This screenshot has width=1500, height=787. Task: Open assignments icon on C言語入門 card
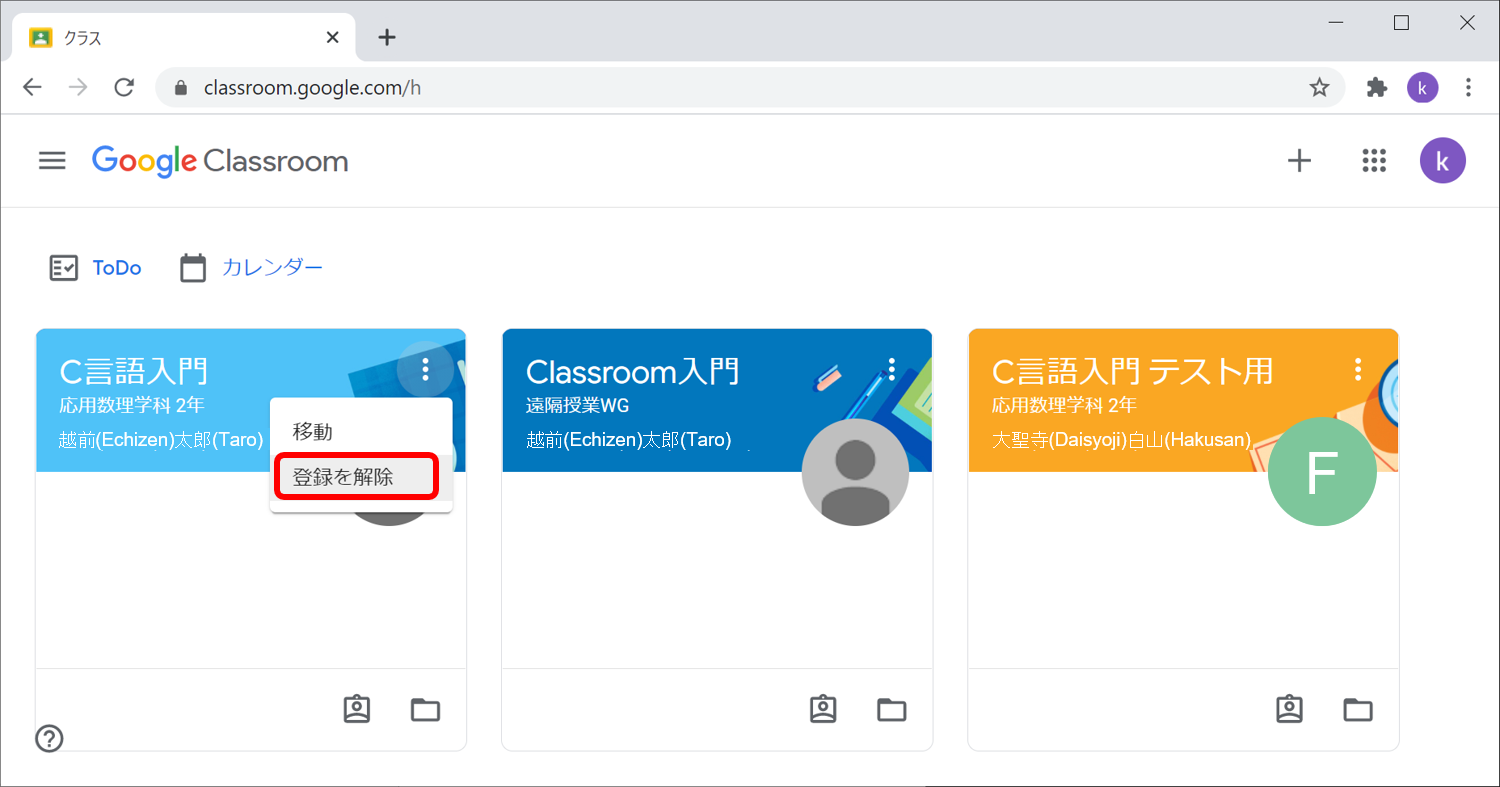tap(357, 709)
